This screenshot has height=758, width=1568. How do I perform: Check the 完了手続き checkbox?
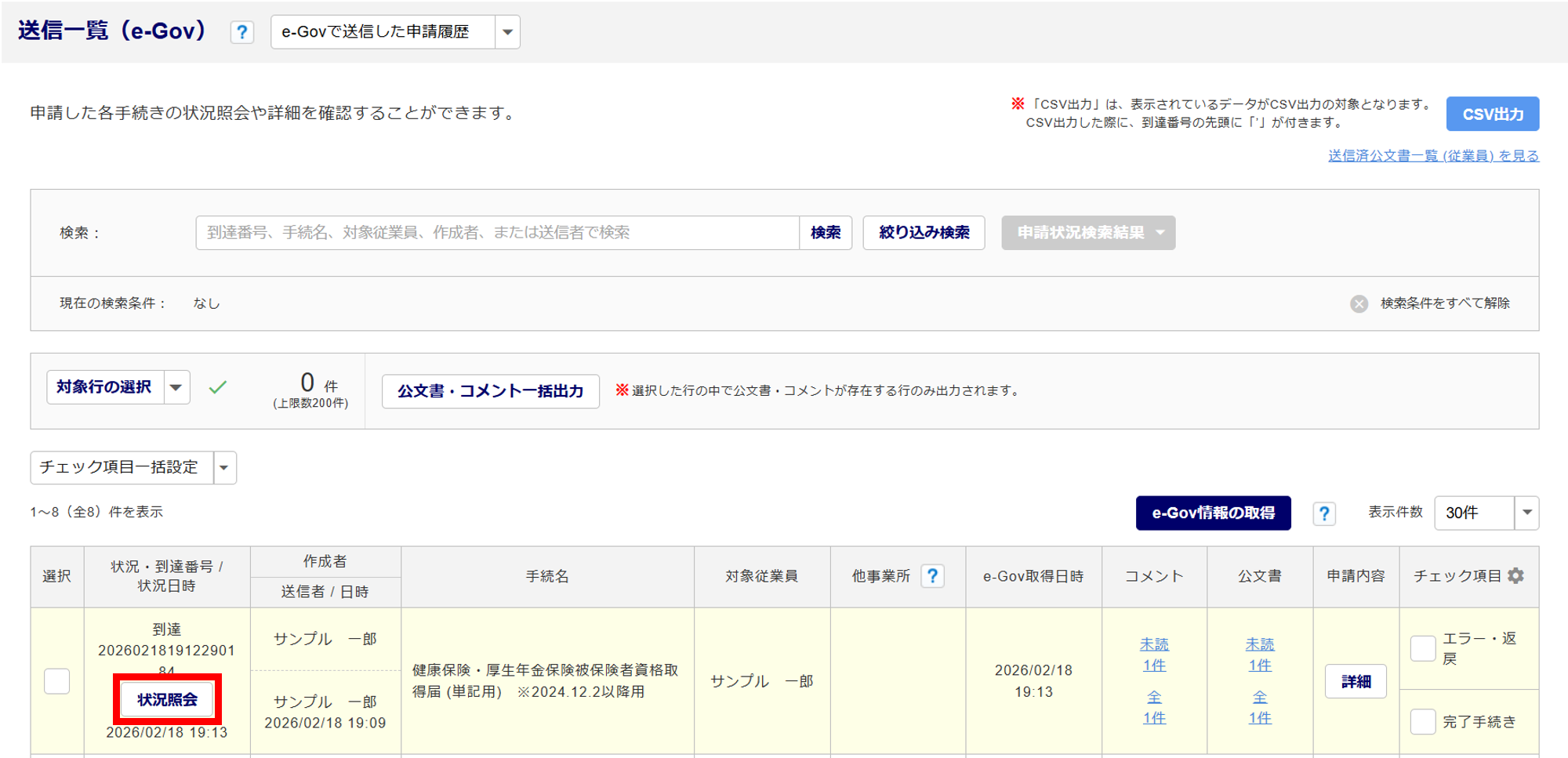point(1422,721)
